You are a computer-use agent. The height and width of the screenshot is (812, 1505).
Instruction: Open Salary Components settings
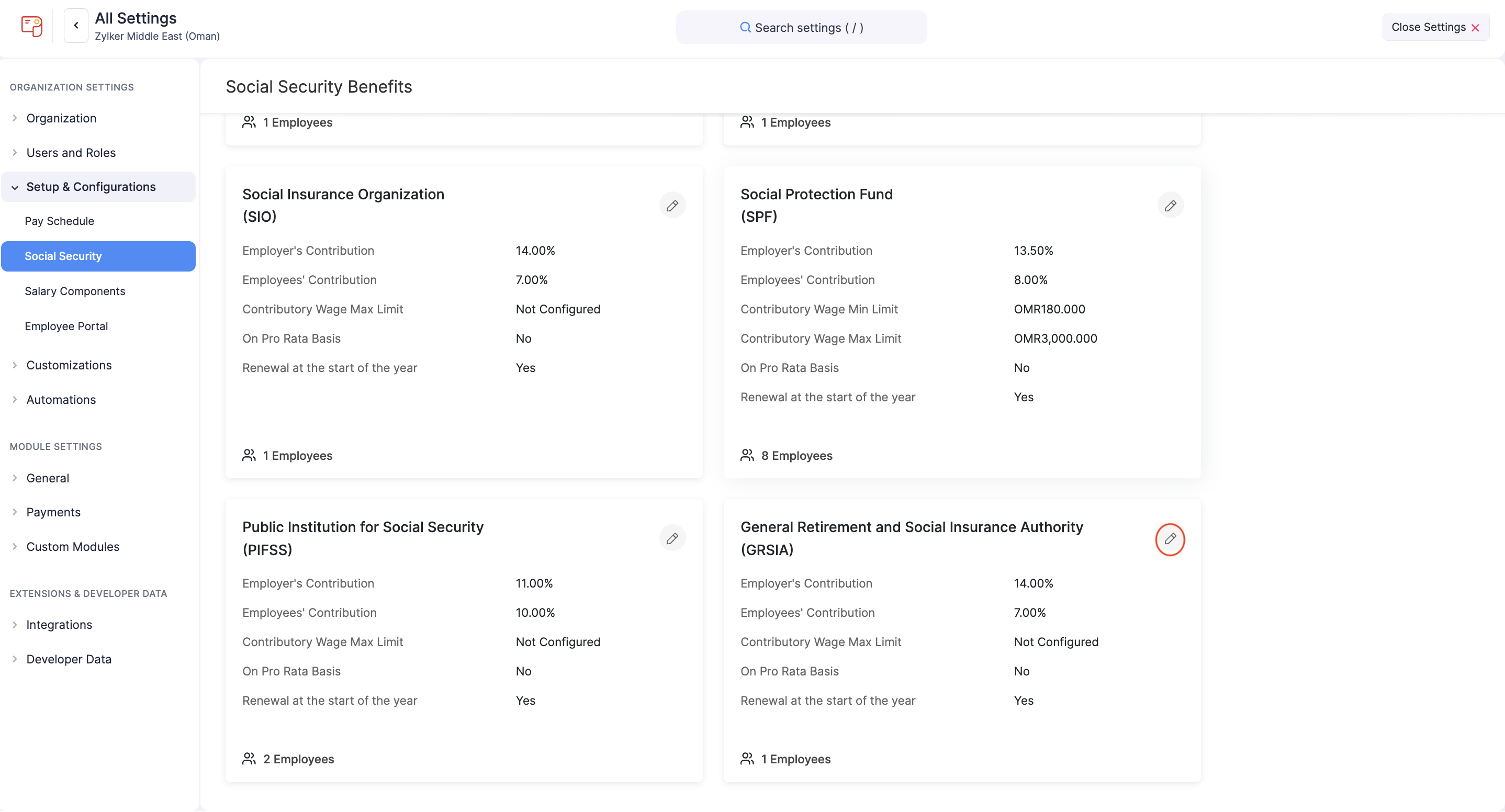[x=75, y=291]
